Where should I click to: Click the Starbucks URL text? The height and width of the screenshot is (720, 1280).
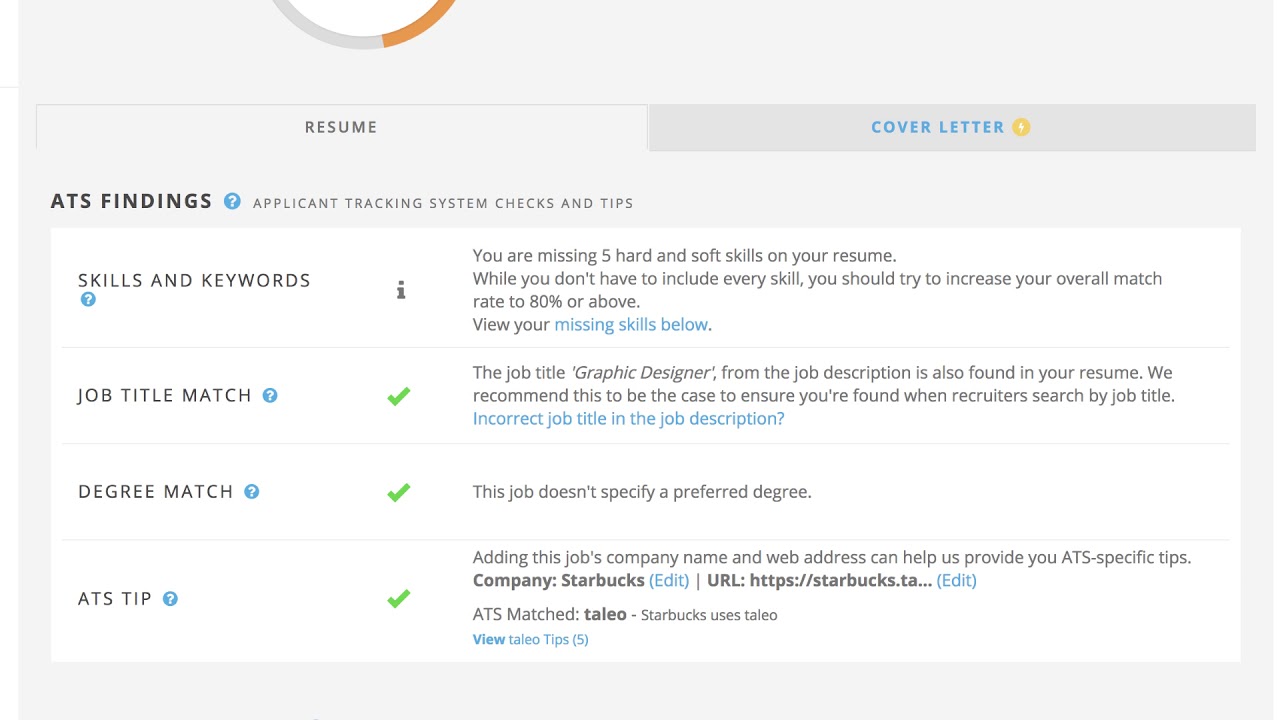[x=840, y=580]
